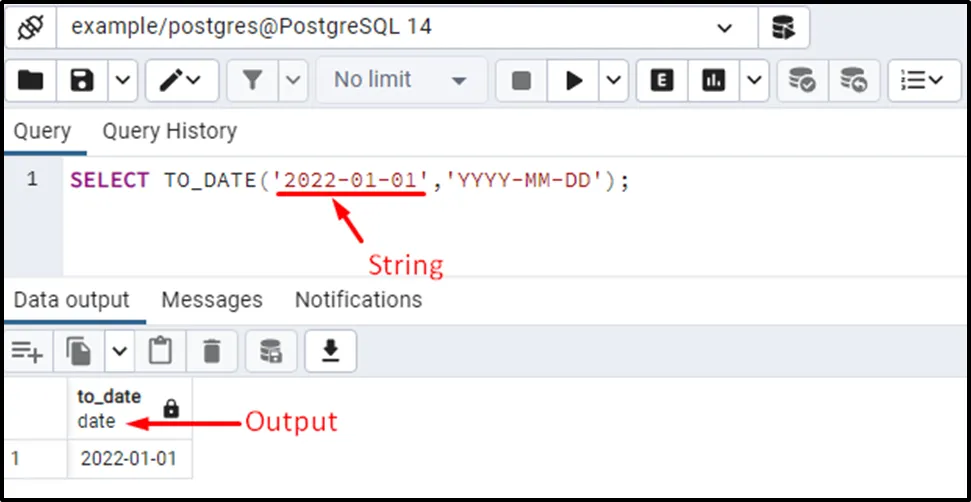Expand the Edit pencil dropdown
971x502 pixels.
tap(182, 80)
